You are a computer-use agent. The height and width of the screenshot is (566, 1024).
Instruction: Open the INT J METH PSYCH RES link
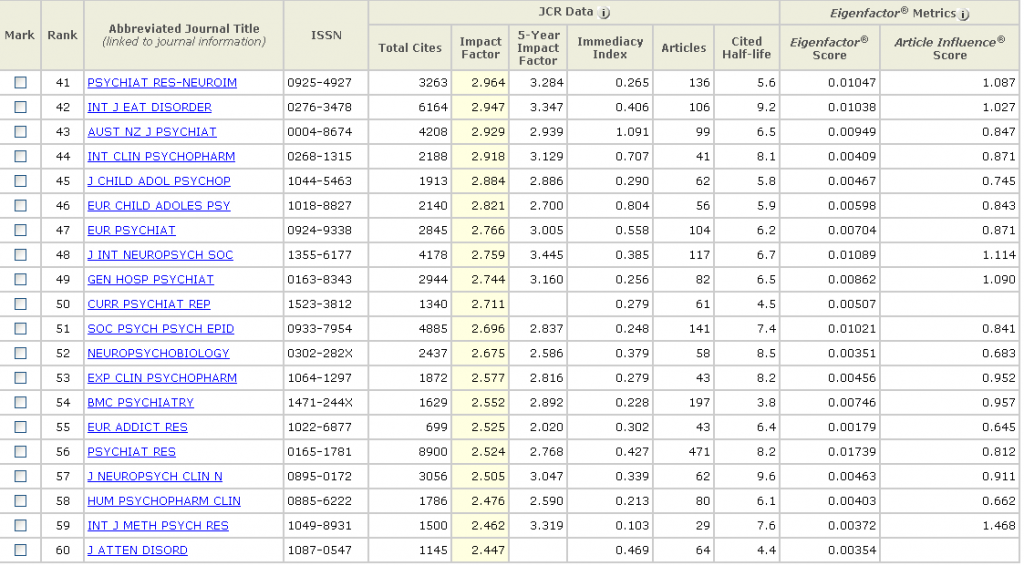(x=158, y=526)
